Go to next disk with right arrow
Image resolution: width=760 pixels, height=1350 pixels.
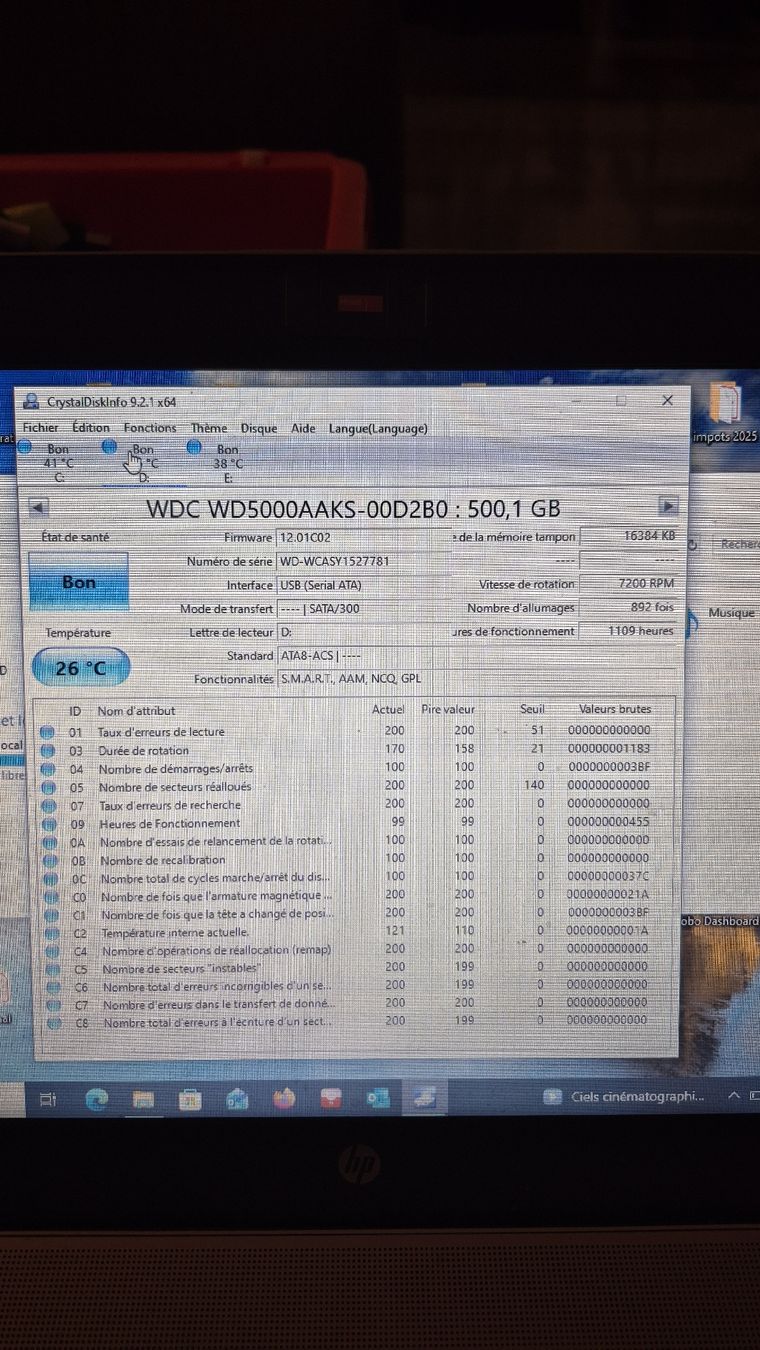668,506
